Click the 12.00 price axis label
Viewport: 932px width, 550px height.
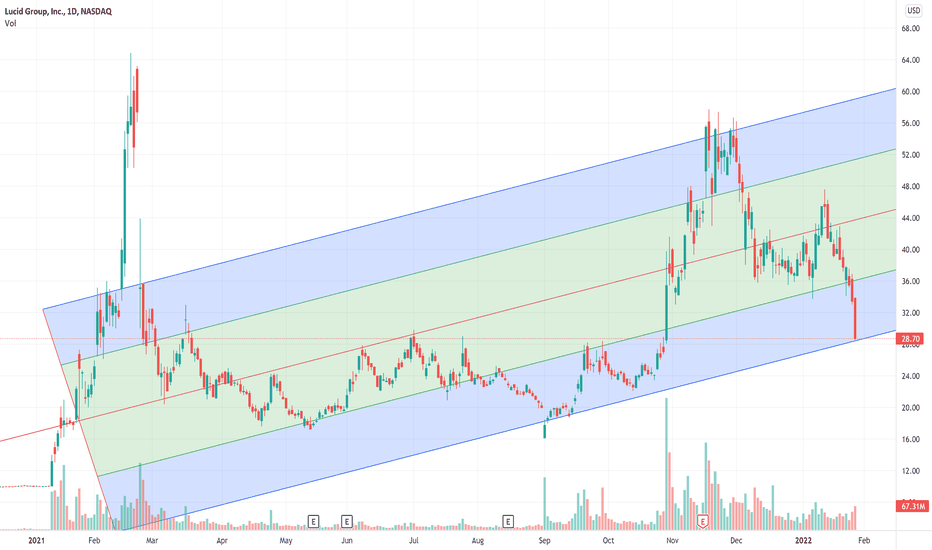pos(910,471)
